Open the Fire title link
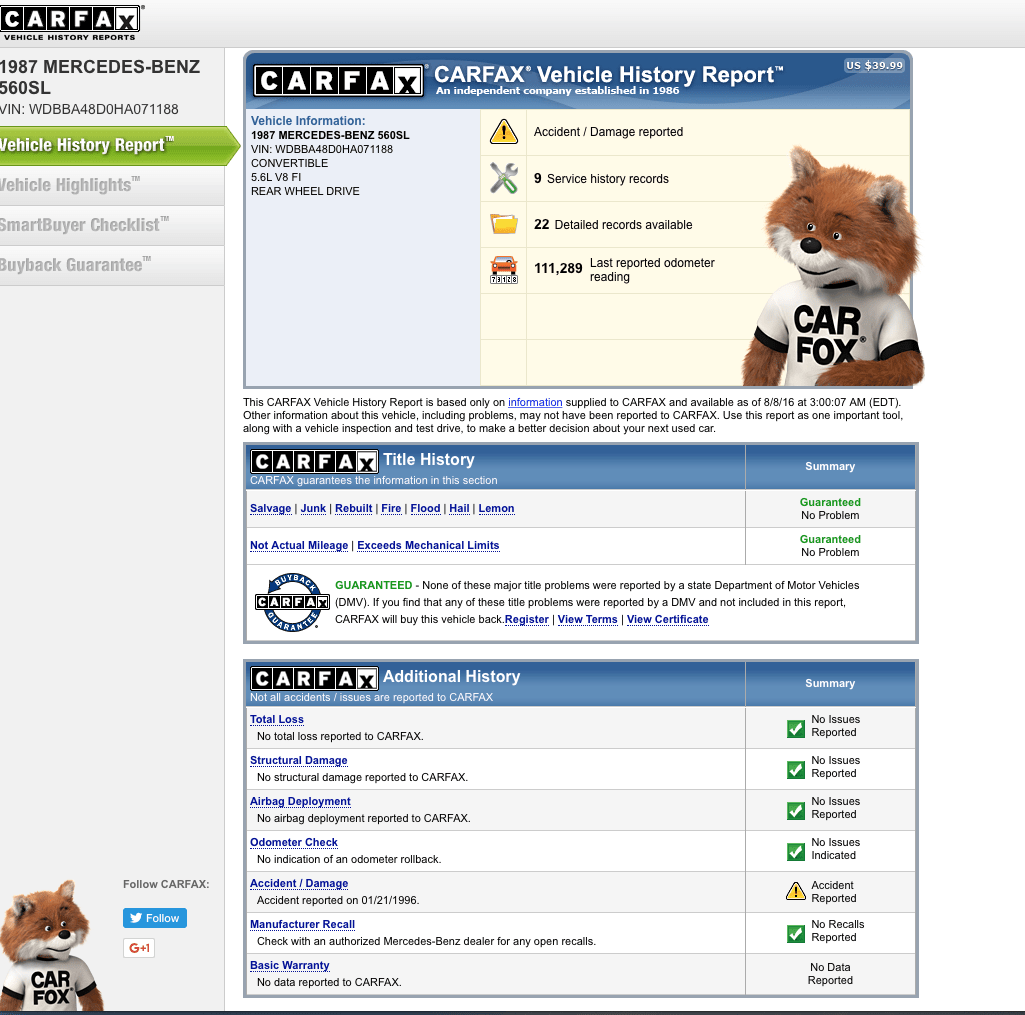Image resolution: width=1025 pixels, height=1015 pixels. pyautogui.click(x=391, y=508)
